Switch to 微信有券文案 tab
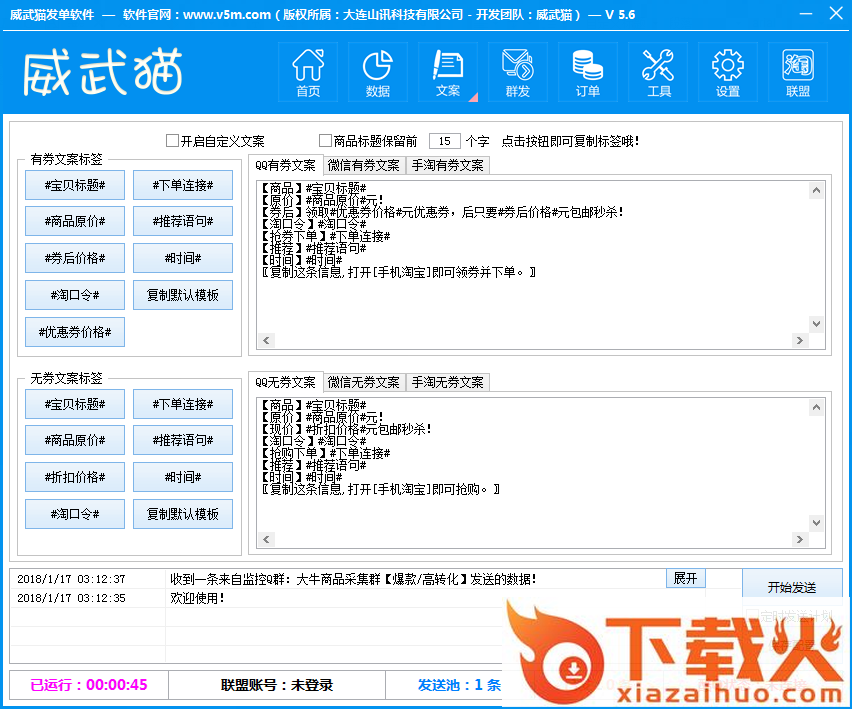Screen dimensions: 852x709 [364, 165]
